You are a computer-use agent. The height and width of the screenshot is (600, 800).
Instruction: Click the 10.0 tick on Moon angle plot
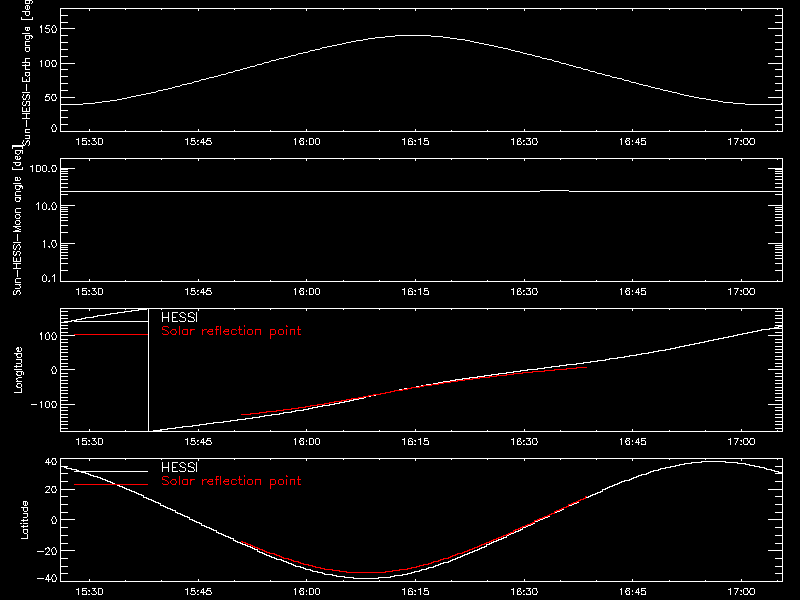click(x=46, y=206)
